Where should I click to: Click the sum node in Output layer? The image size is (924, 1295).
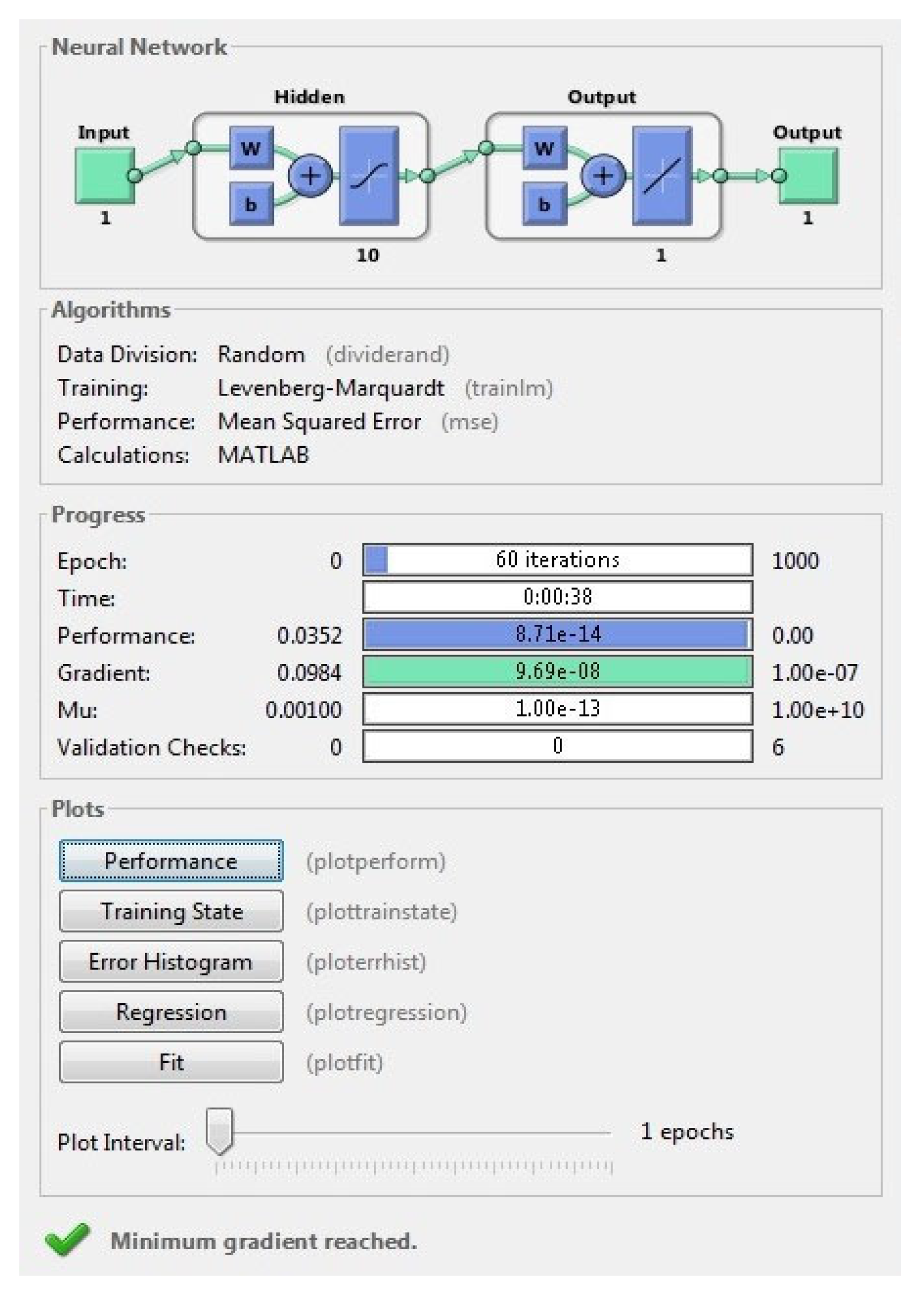point(603,176)
